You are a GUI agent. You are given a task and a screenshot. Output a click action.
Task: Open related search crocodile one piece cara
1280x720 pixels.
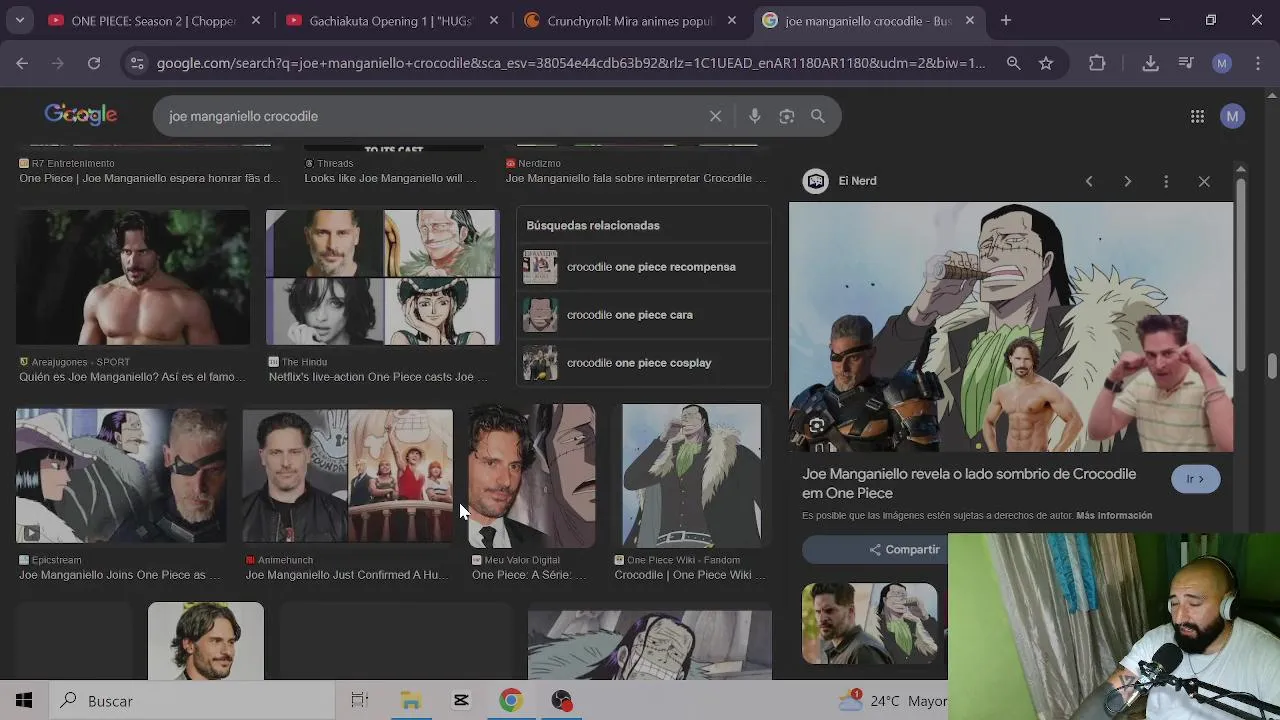click(x=644, y=315)
